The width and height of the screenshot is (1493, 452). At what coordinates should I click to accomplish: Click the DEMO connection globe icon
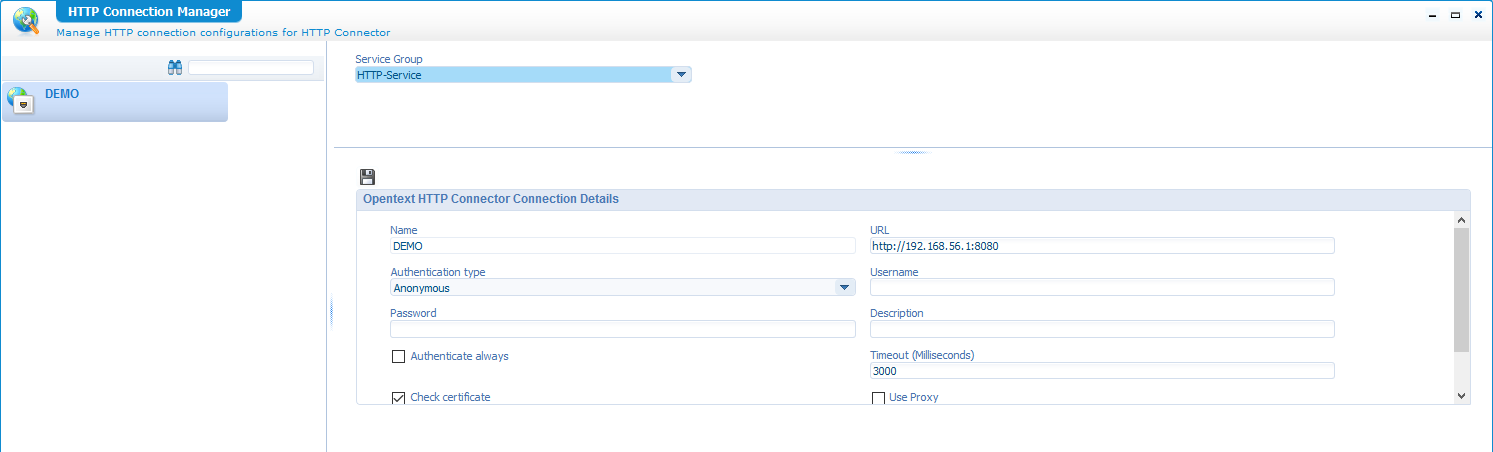click(20, 101)
